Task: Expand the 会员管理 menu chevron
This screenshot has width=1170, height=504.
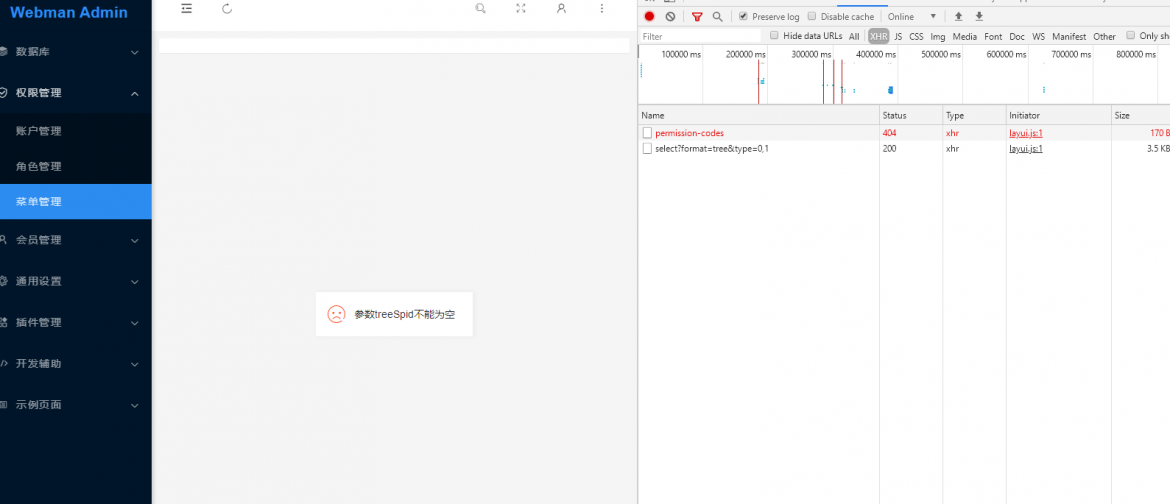Action: click(x=135, y=240)
